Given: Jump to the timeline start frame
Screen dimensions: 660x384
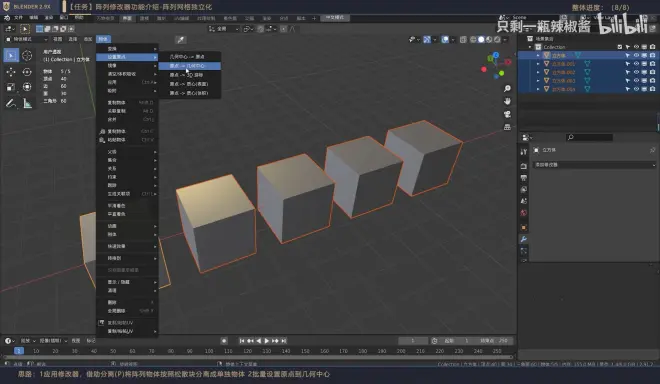Looking at the screenshot, I should (242, 341).
